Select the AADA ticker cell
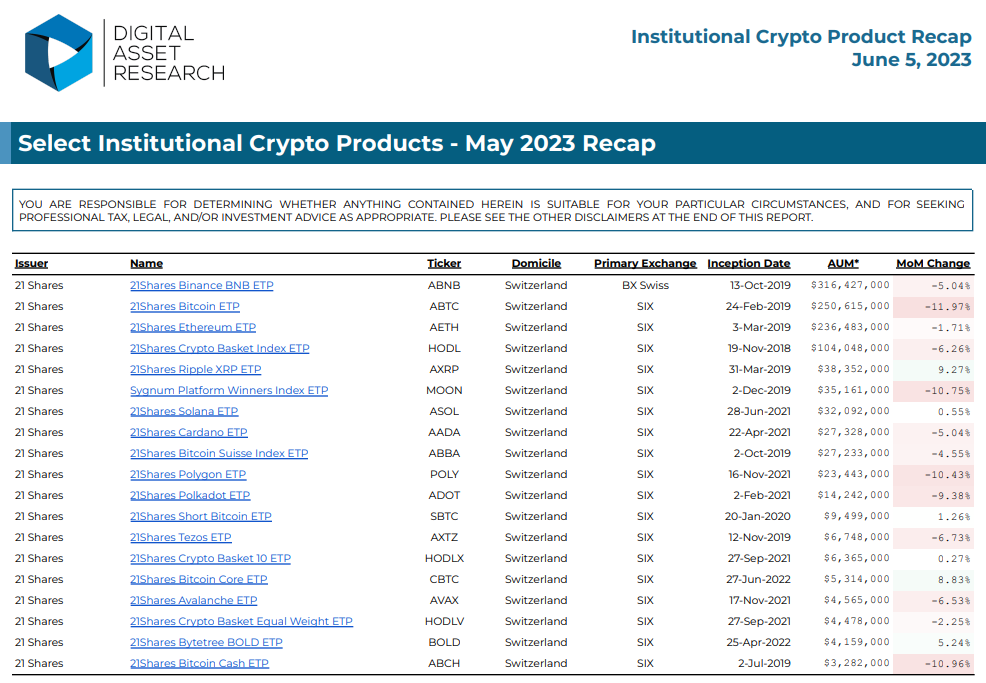Screen dimensions: 986x683 click(x=444, y=432)
